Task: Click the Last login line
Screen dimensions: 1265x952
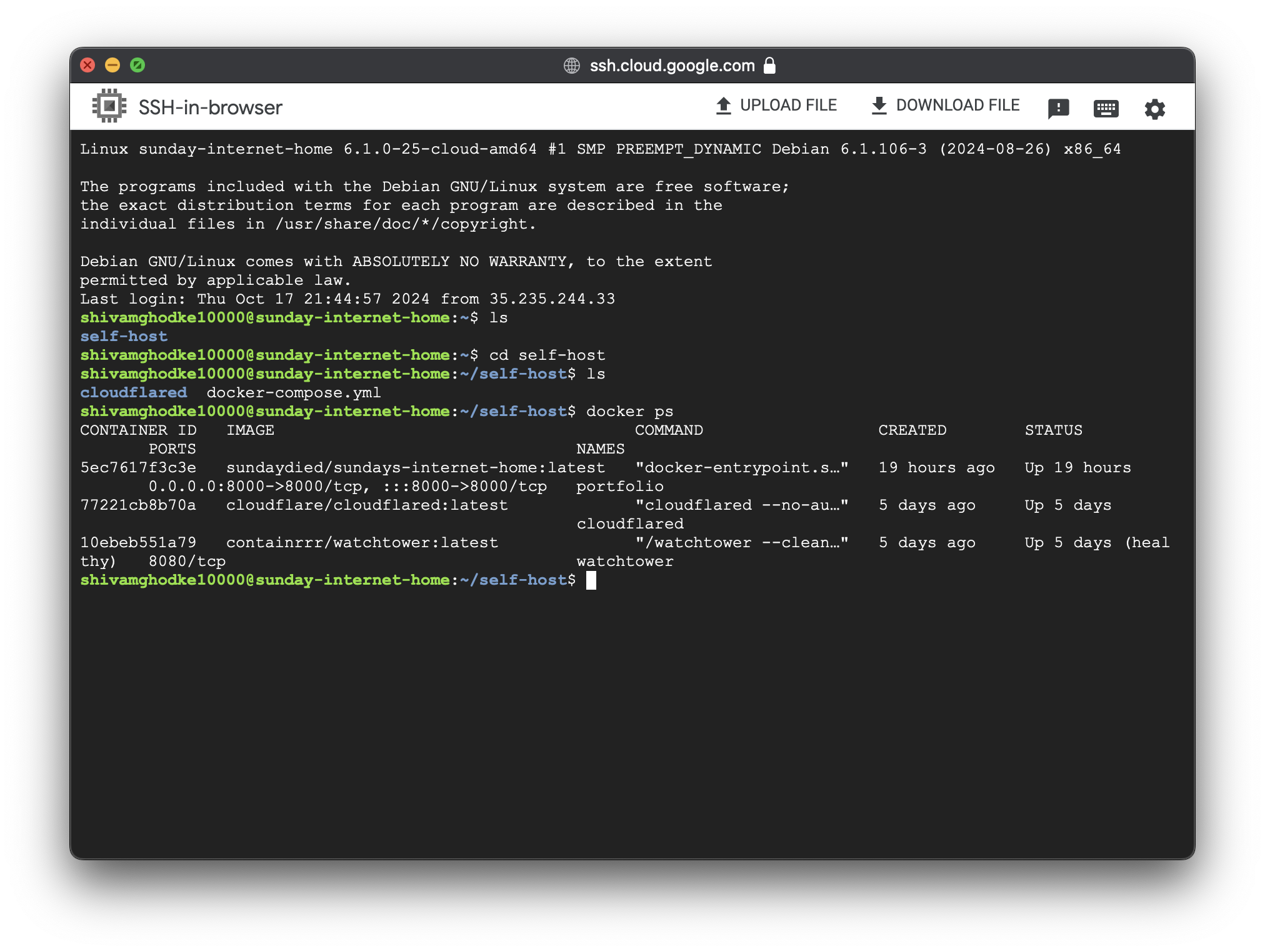Action: coord(347,299)
